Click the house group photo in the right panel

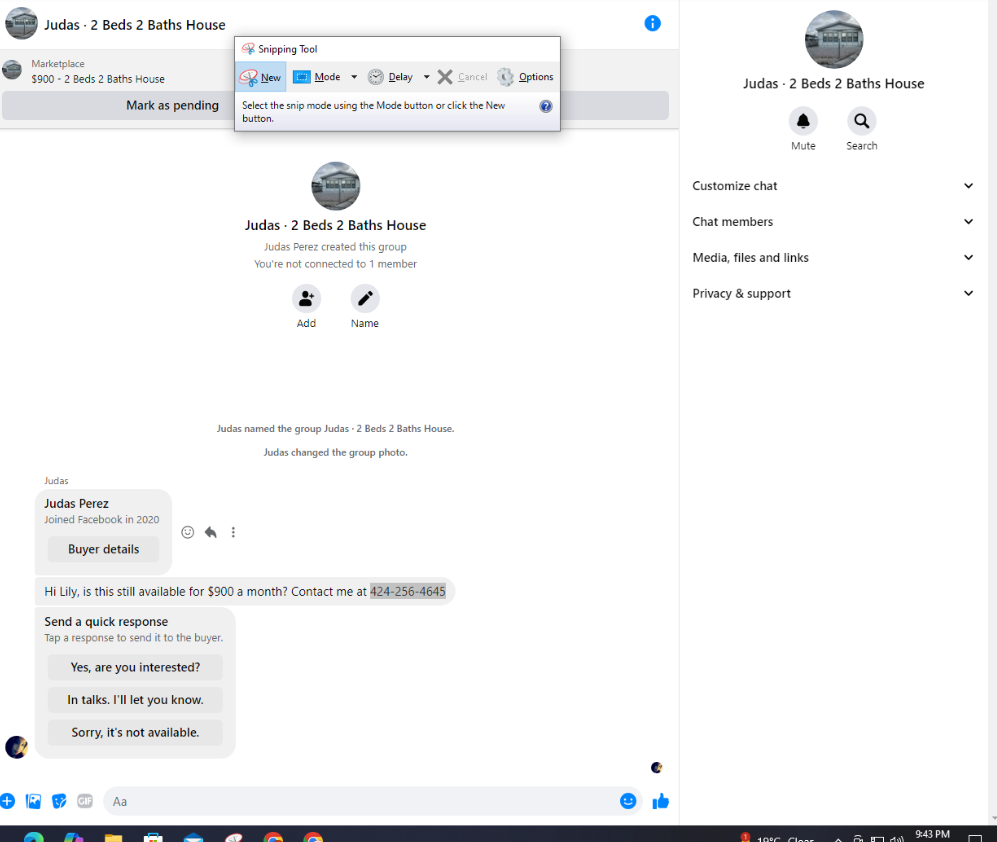[834, 39]
